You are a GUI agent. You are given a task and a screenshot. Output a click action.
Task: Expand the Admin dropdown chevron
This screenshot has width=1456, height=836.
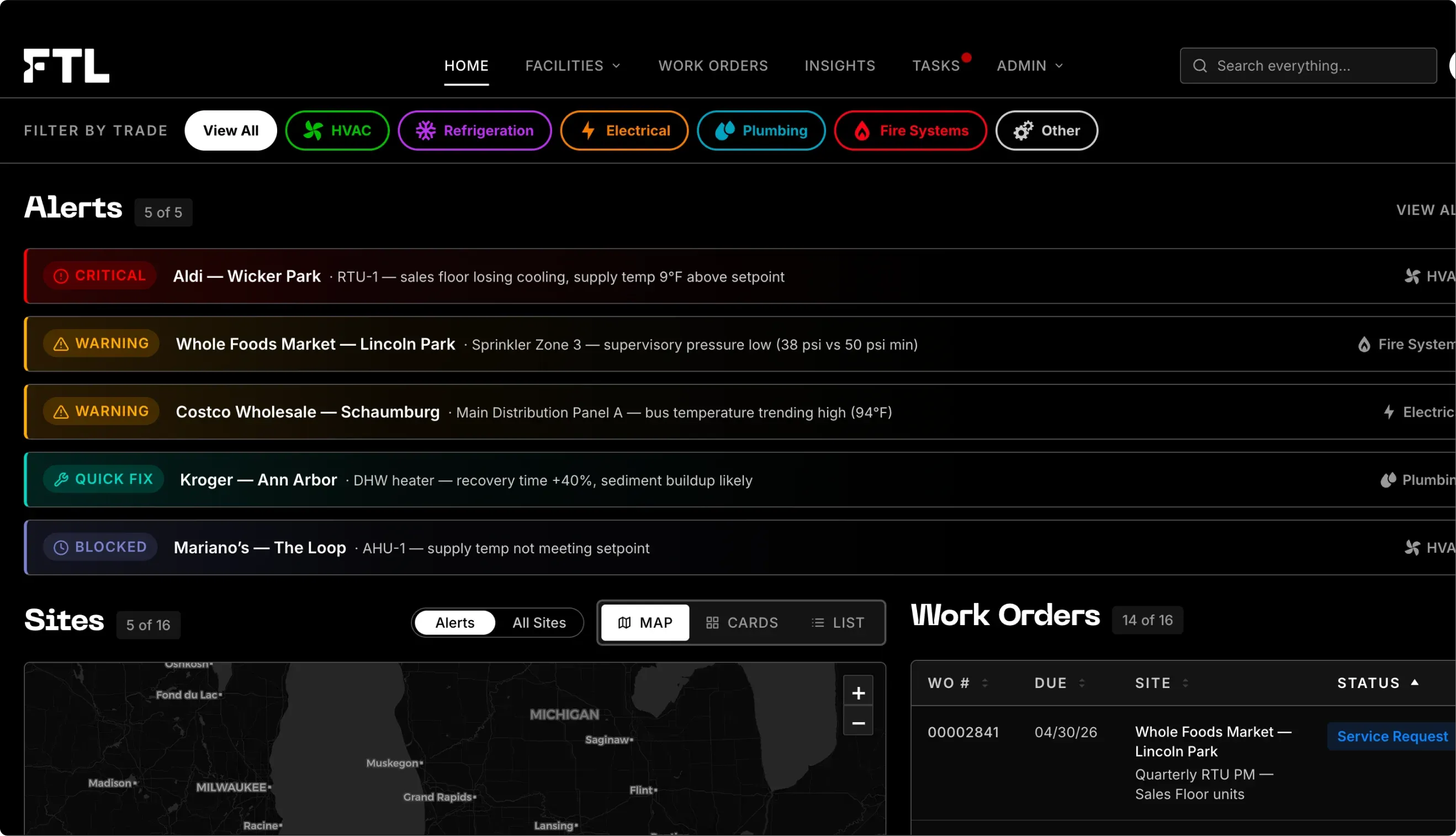pyautogui.click(x=1059, y=66)
